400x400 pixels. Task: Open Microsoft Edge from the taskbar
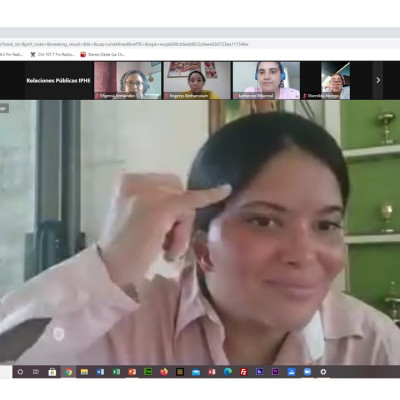(x=228, y=372)
